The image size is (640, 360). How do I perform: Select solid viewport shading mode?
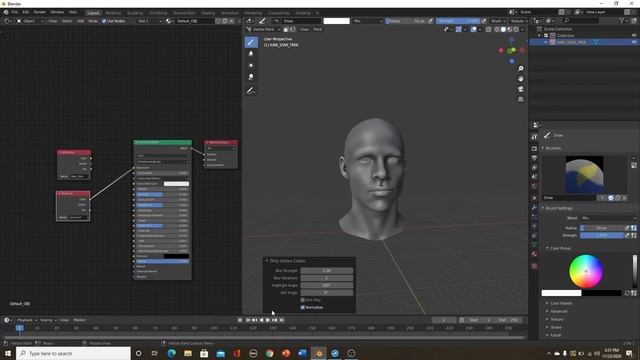point(503,29)
